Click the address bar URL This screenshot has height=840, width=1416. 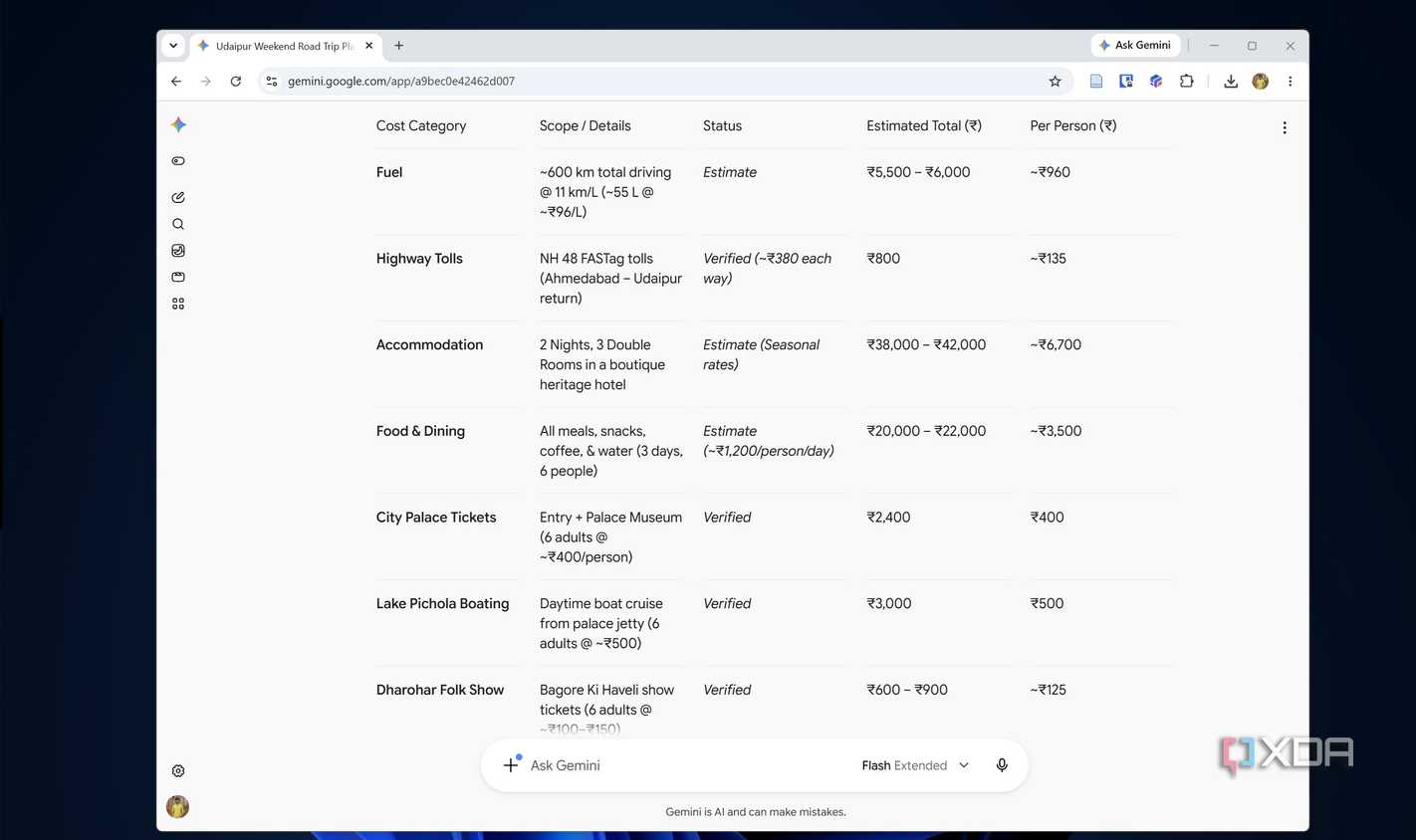point(401,82)
